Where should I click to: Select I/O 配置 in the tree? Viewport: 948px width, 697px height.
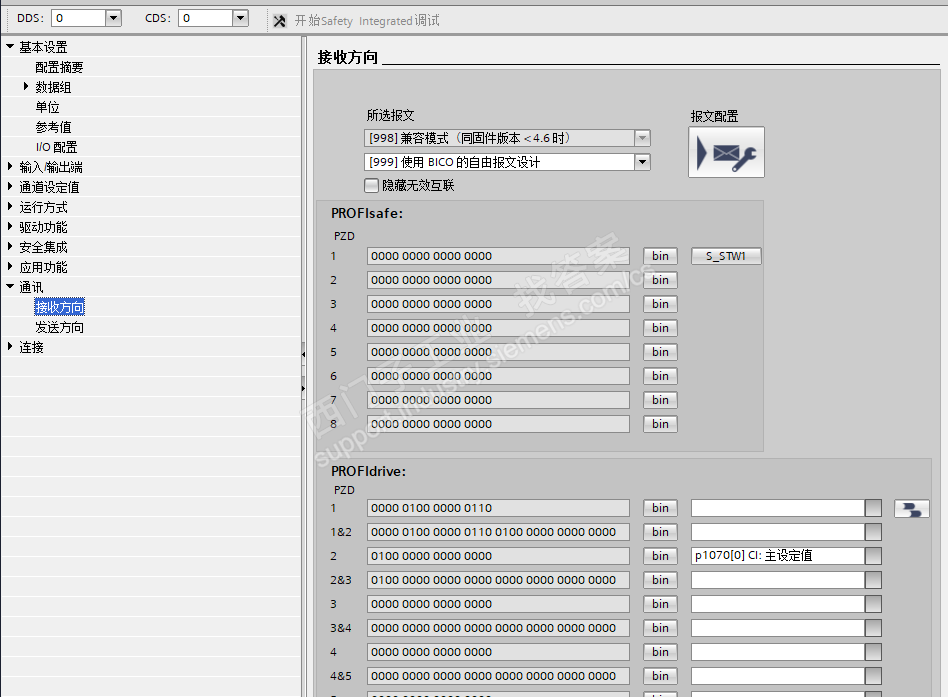pos(56,147)
